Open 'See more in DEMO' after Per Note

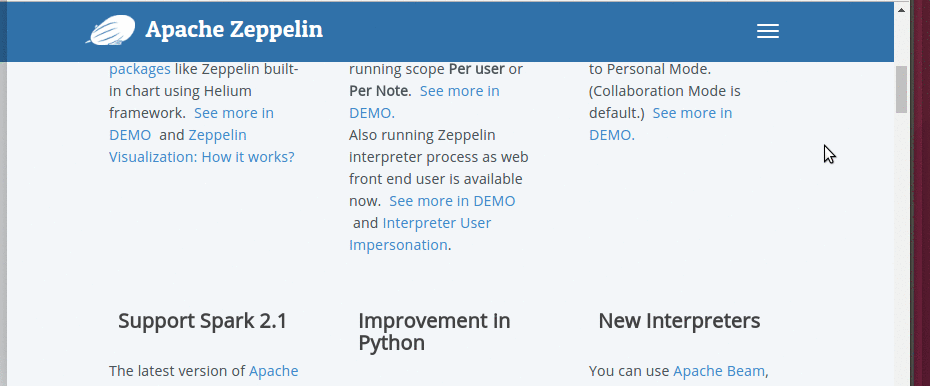pos(424,102)
